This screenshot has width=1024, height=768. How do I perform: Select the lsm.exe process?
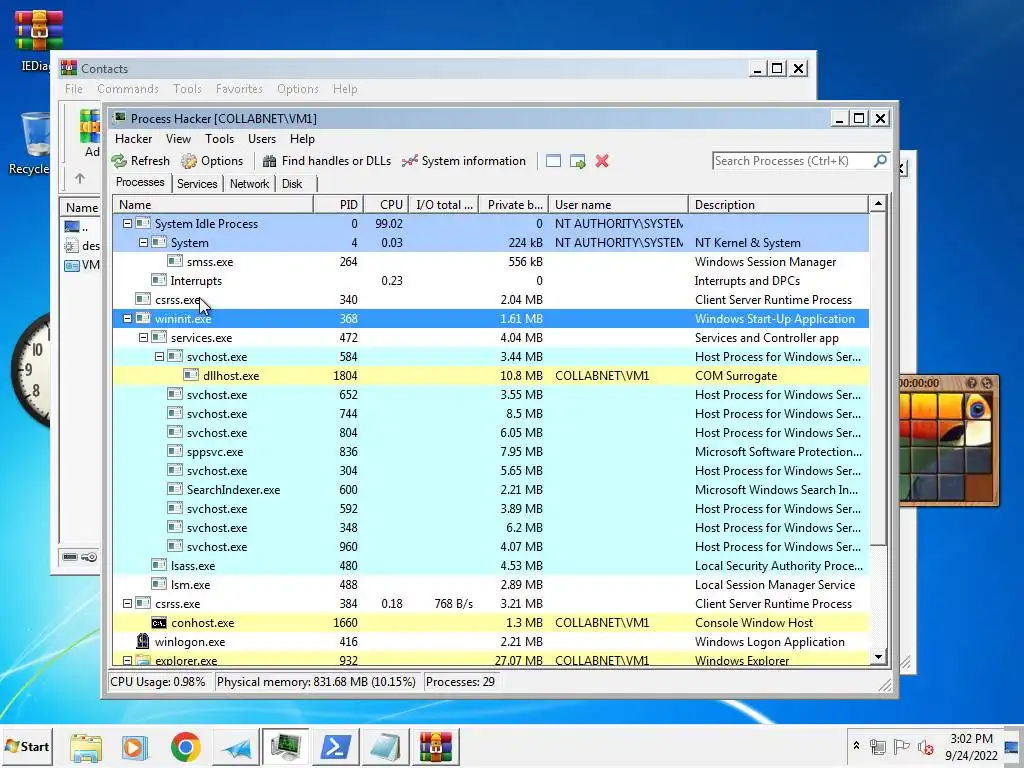(x=490, y=584)
